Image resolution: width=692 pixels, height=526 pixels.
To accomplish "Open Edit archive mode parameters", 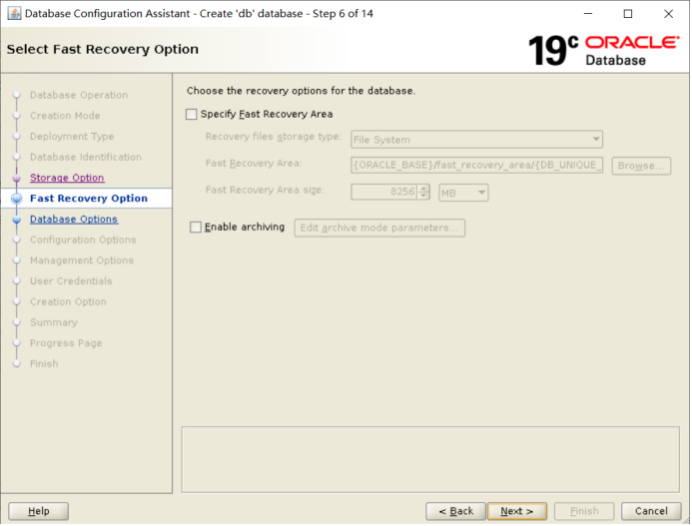I will 380,228.
